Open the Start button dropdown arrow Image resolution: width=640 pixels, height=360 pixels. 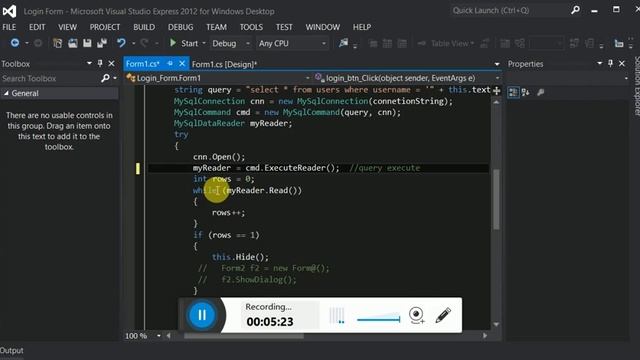204,43
